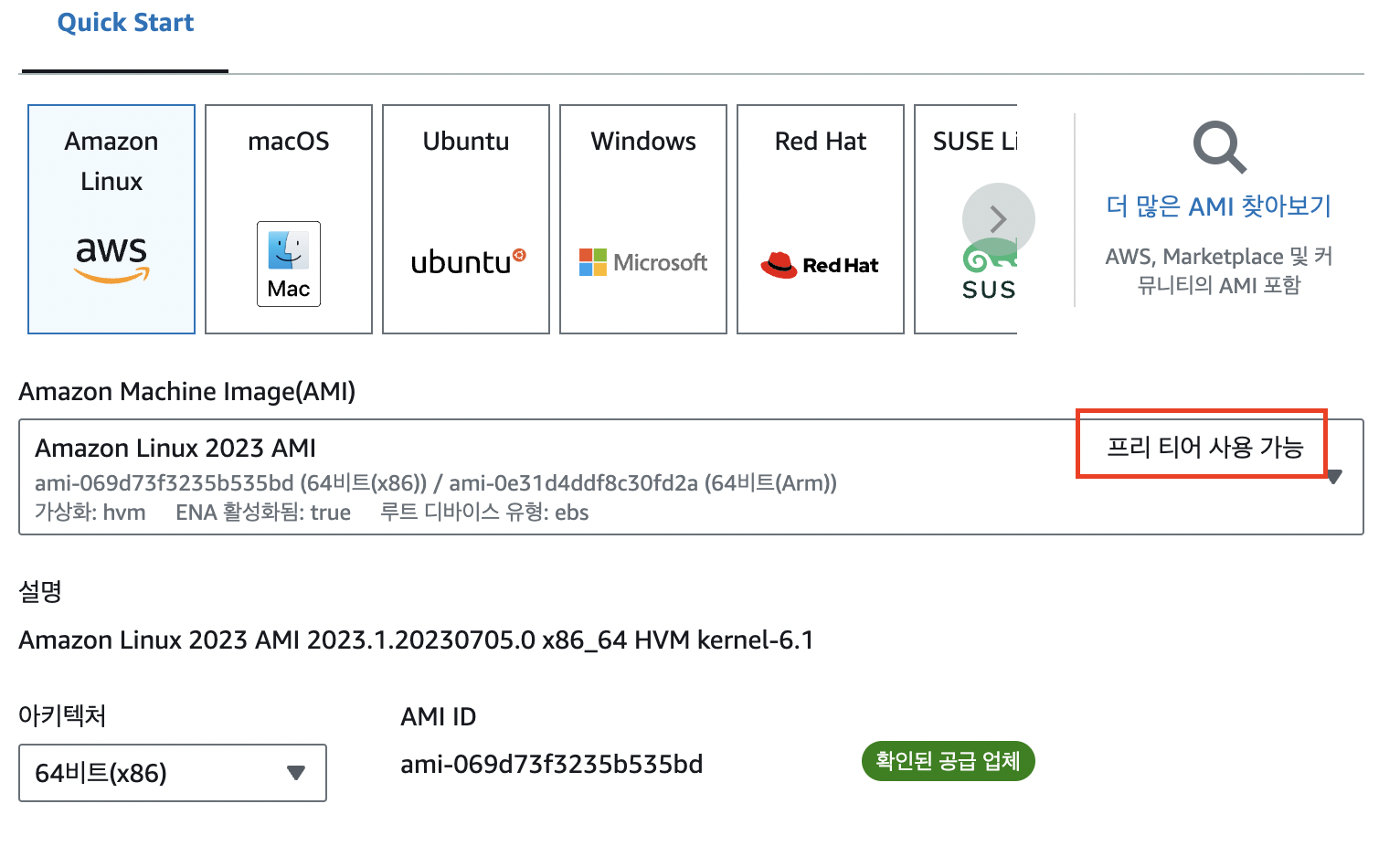Pick the Ubuntu AMI card
This screenshot has height=846, width=1400.
tap(466, 219)
